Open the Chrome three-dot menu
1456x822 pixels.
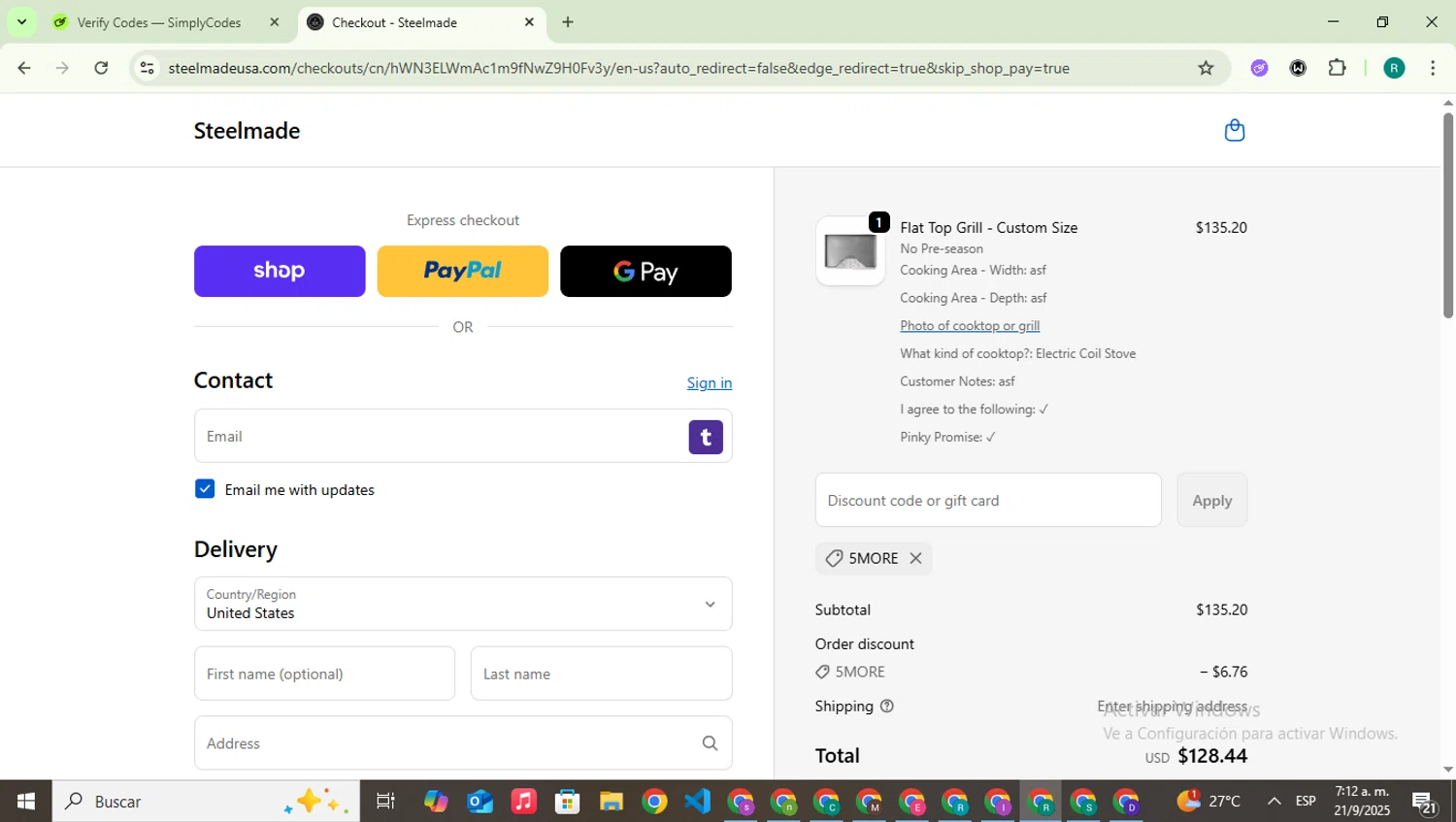coord(1433,68)
